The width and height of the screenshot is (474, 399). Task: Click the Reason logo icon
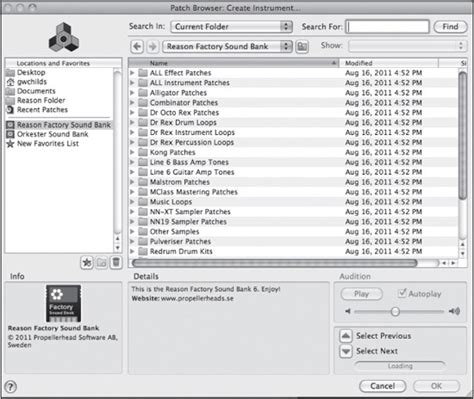click(x=64, y=37)
